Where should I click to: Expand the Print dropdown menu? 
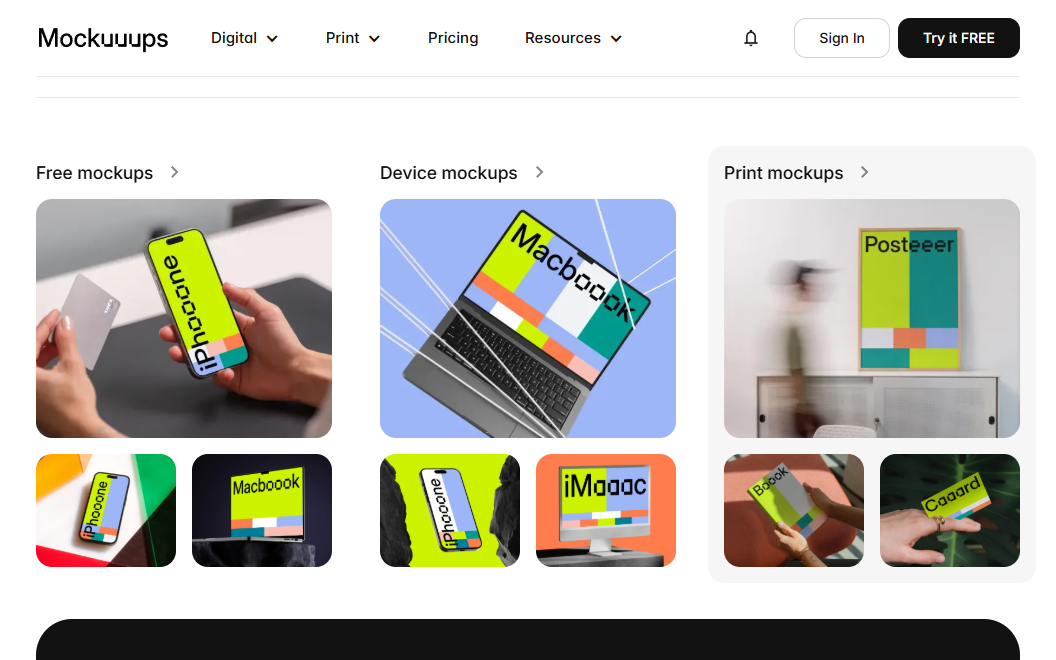pyautogui.click(x=353, y=38)
